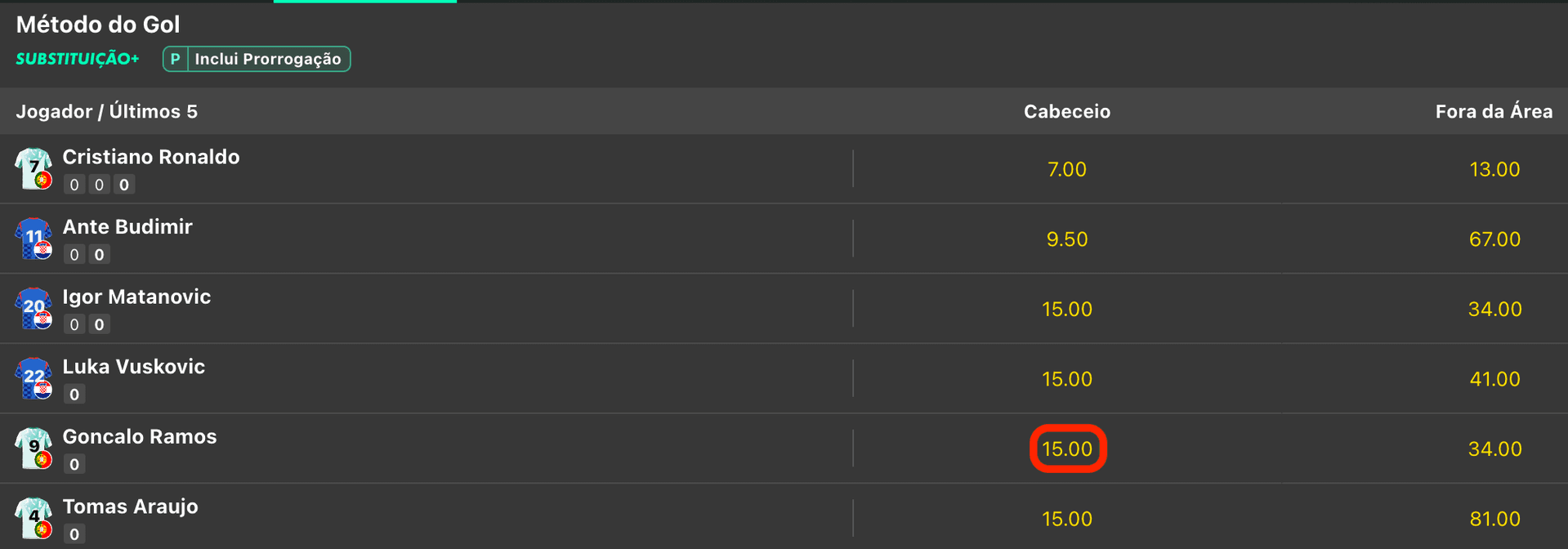The image size is (1568, 549).
Task: Select Cristiano Ronaldo Cabeceio odds 7.00
Action: [1067, 169]
